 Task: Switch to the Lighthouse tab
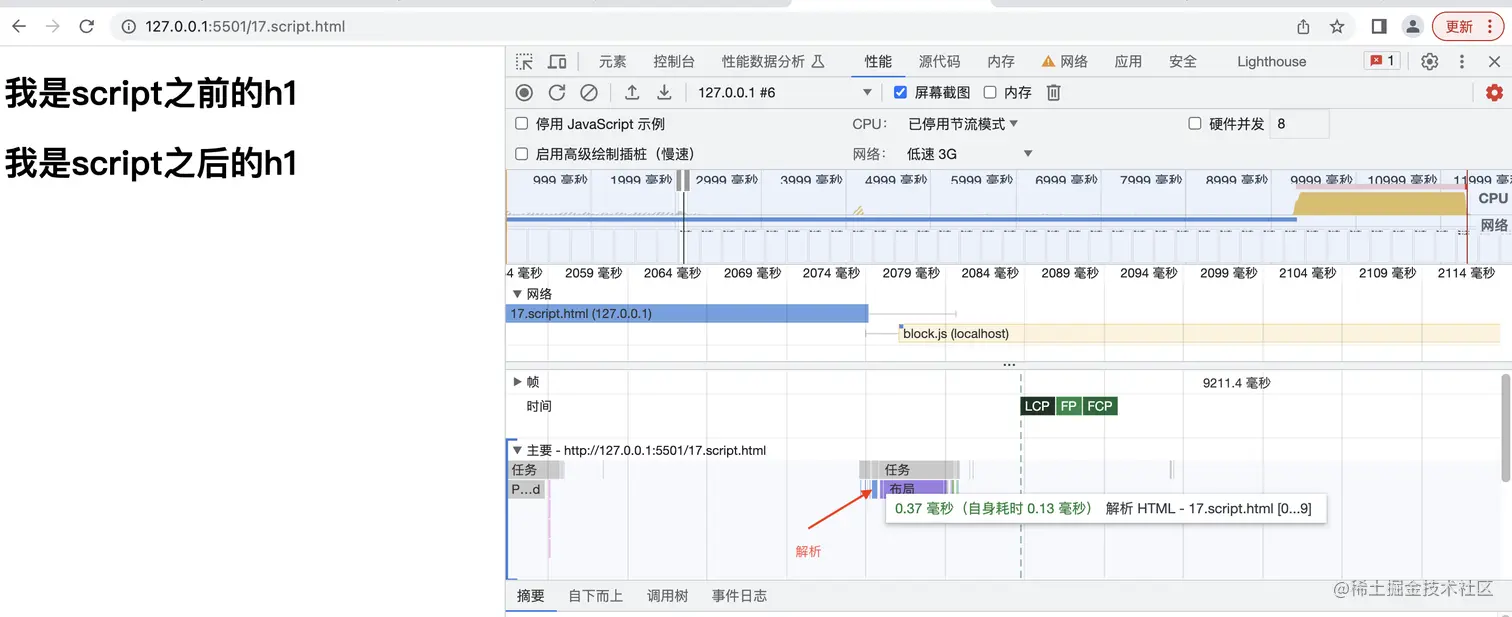pos(1271,61)
